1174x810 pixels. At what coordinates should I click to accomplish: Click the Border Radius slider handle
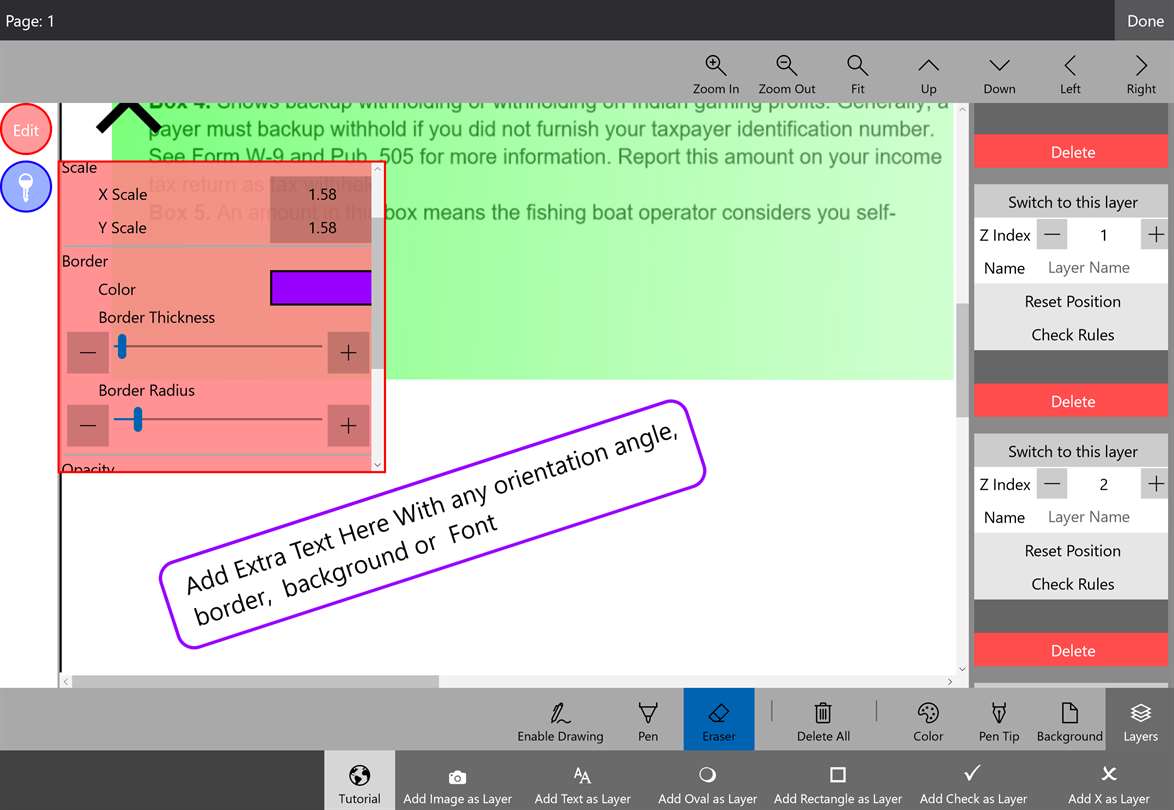tap(138, 419)
